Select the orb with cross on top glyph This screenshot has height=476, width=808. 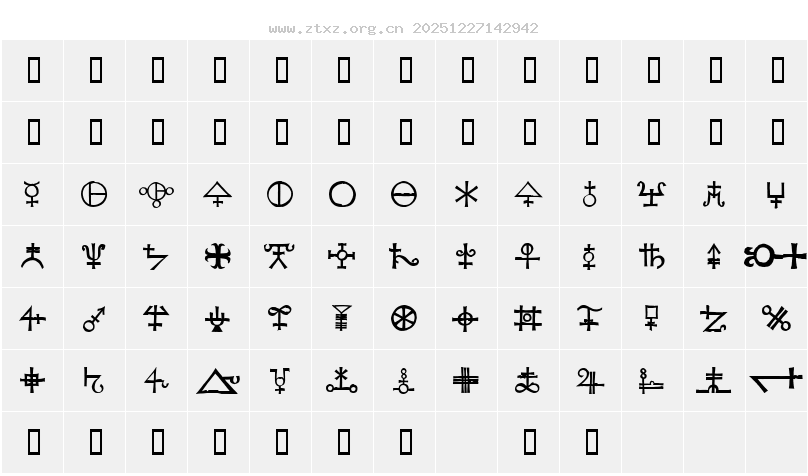pos(590,194)
